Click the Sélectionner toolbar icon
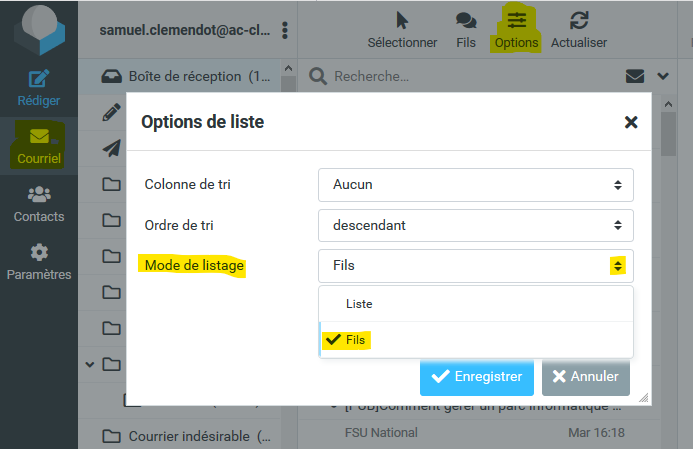693x449 pixels. (x=402, y=22)
